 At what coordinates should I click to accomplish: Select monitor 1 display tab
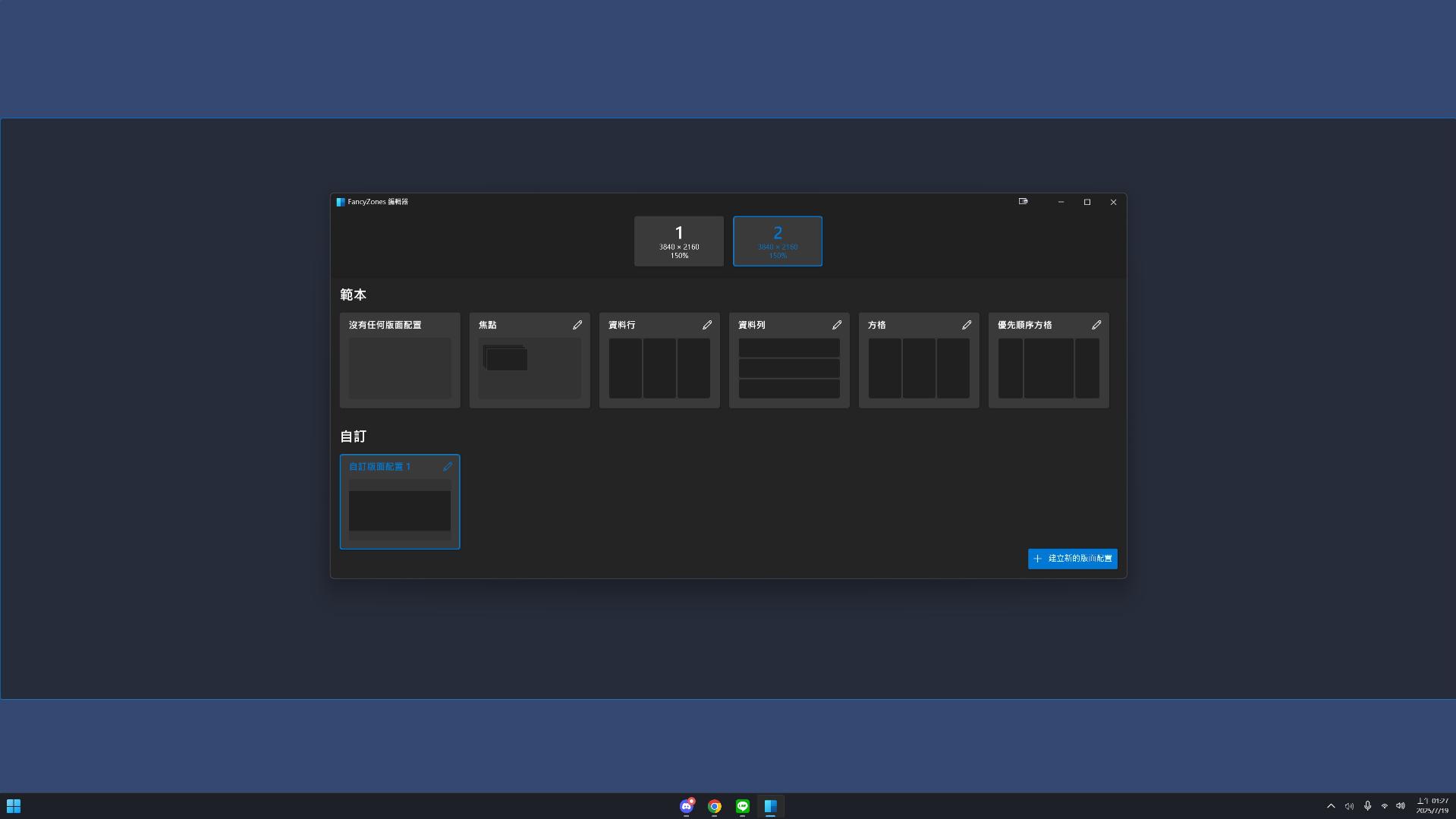[x=679, y=241]
